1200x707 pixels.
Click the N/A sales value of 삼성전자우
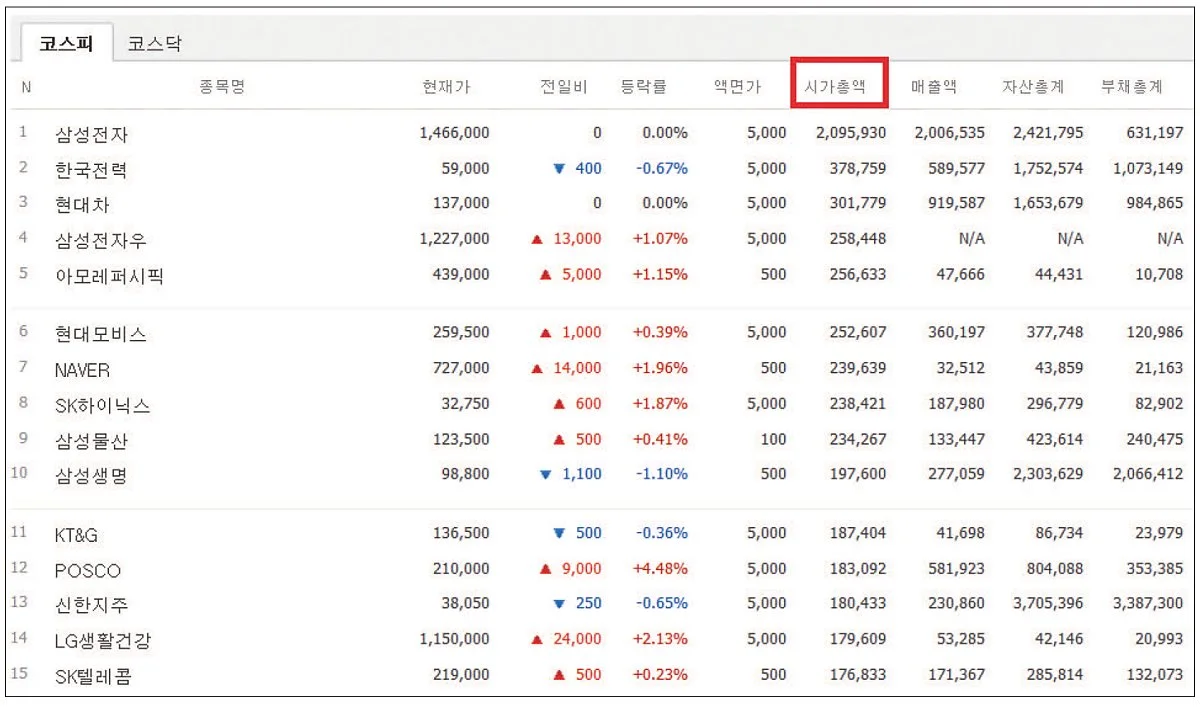971,239
